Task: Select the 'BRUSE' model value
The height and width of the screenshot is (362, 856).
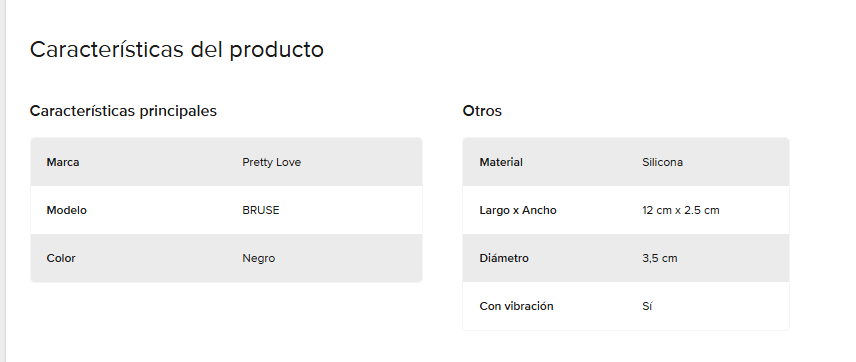Action: pyautogui.click(x=260, y=210)
